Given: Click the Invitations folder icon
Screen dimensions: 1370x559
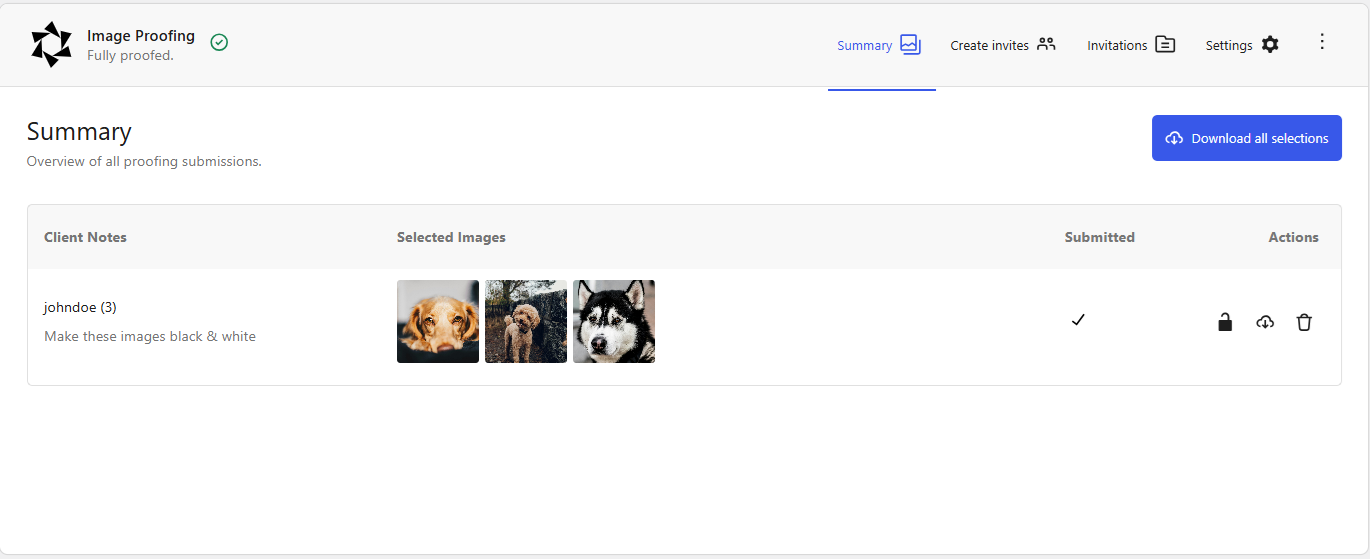Looking at the screenshot, I should 1165,44.
